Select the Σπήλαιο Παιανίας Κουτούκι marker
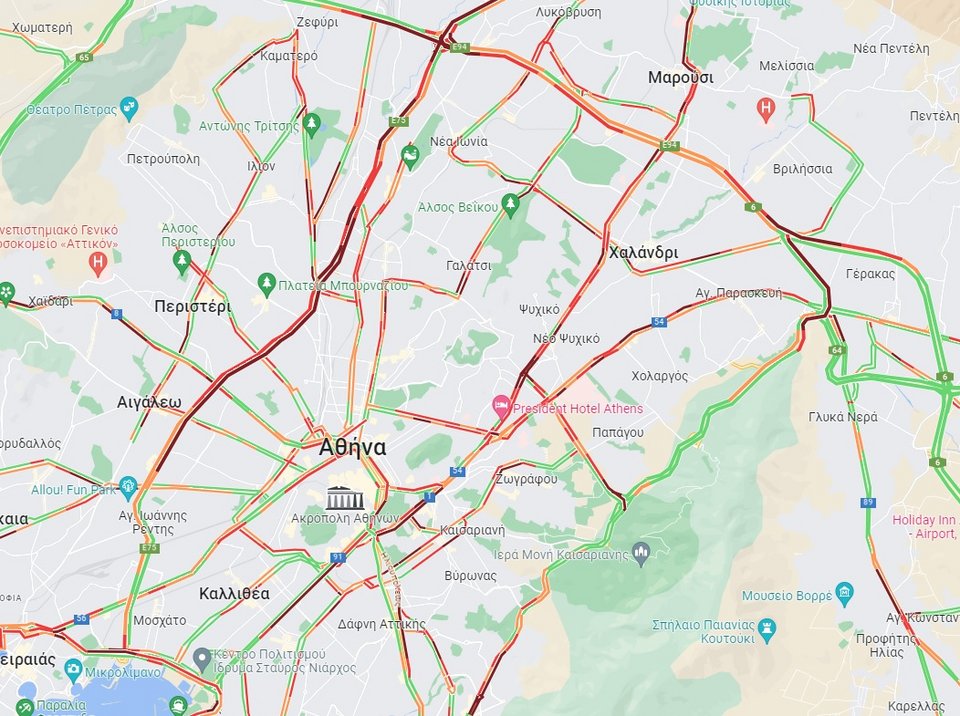Image resolution: width=960 pixels, height=716 pixels. [766, 628]
